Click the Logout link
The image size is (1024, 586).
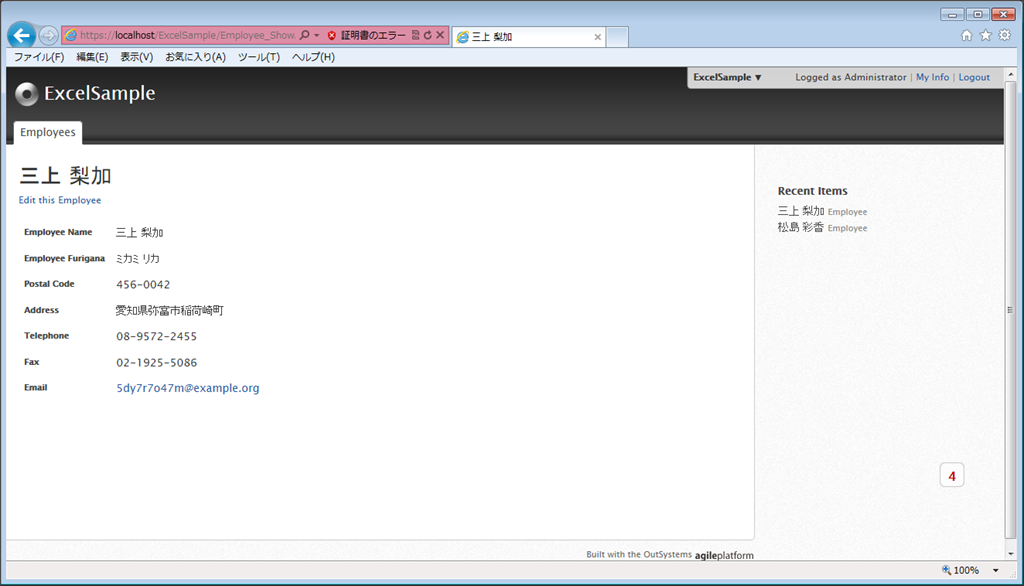click(x=974, y=77)
